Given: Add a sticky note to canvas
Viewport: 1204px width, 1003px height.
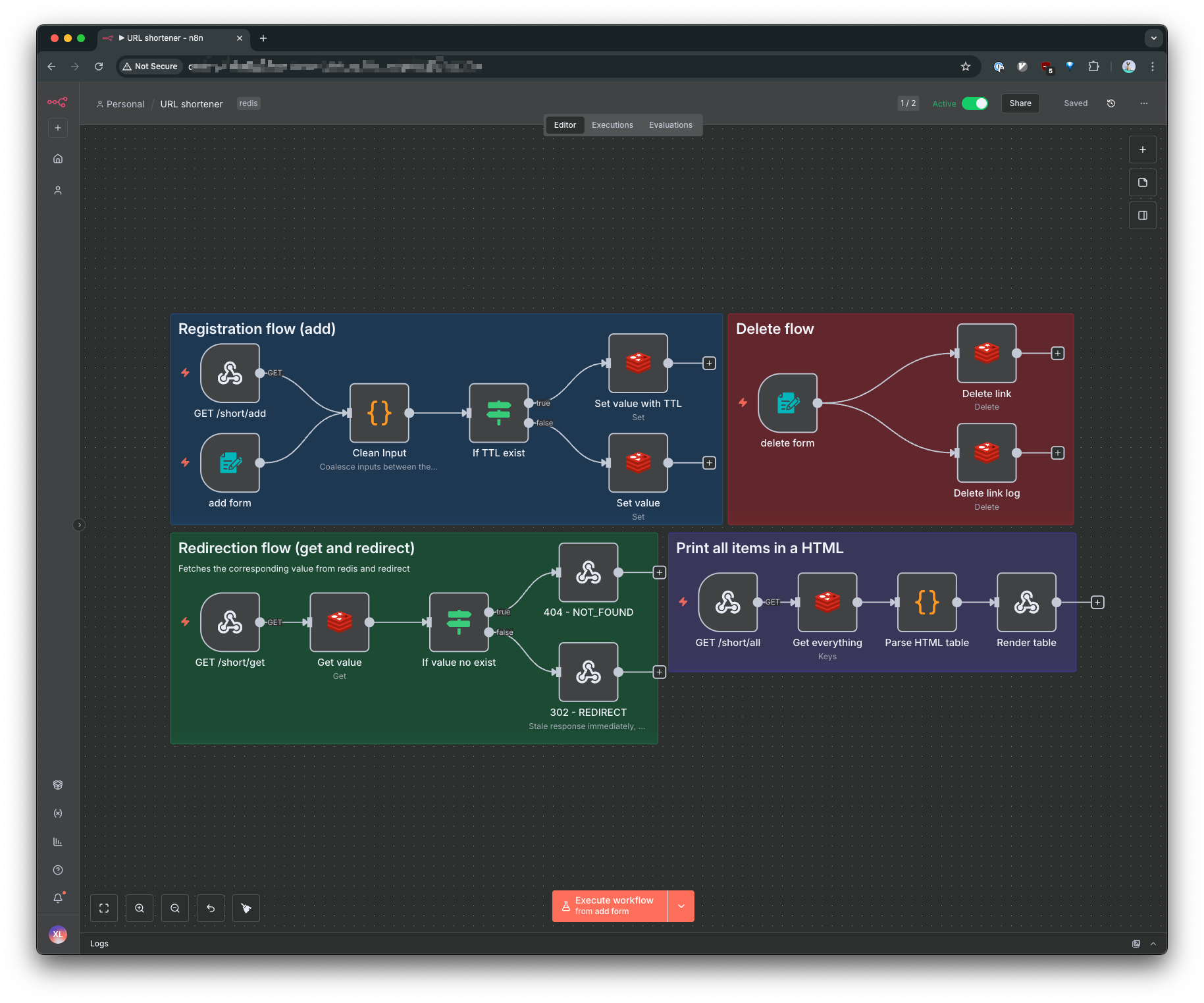Looking at the screenshot, I should click(x=1143, y=182).
